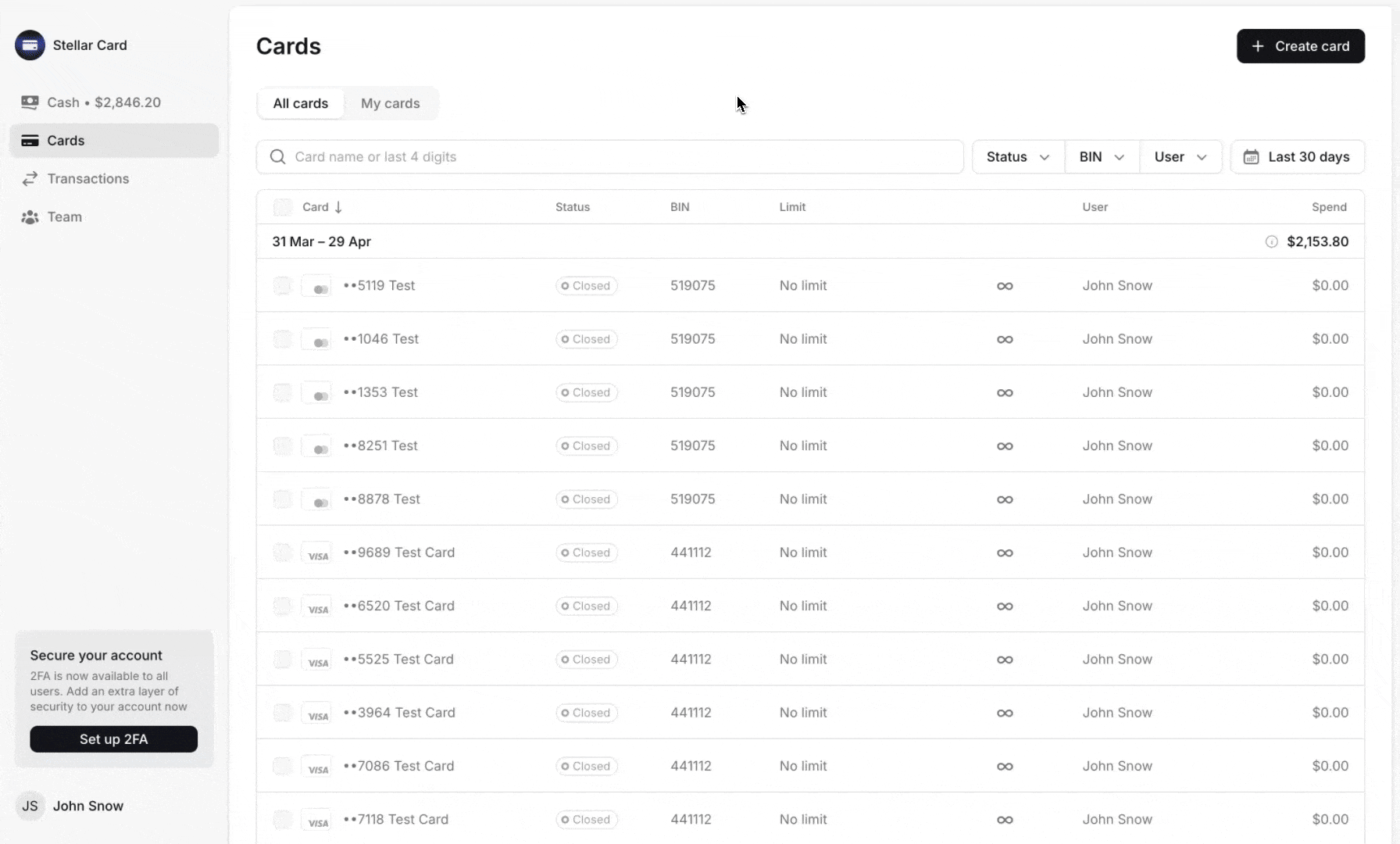Click the search magnifier icon
The width and height of the screenshot is (1400, 844).
click(277, 157)
